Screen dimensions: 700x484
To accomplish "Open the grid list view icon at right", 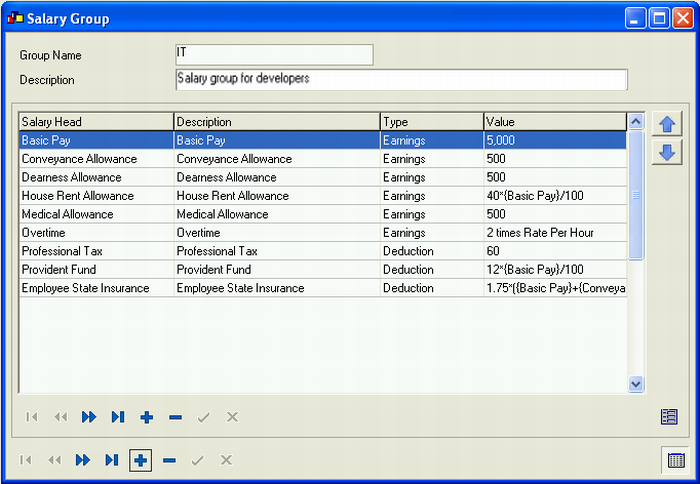I will click(x=669, y=417).
